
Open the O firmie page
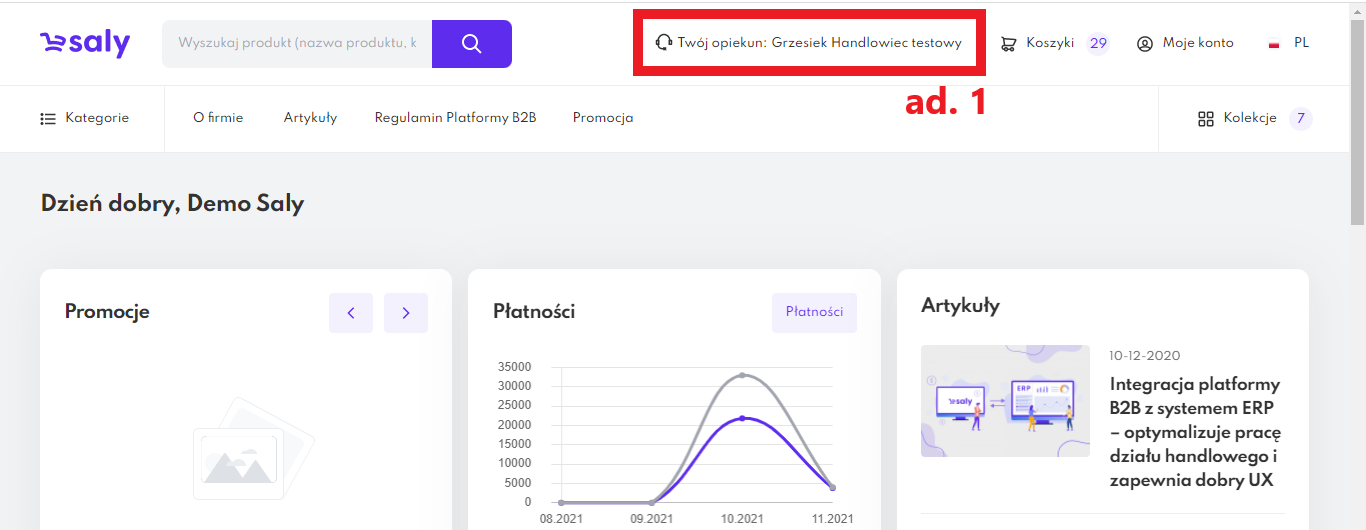(218, 118)
